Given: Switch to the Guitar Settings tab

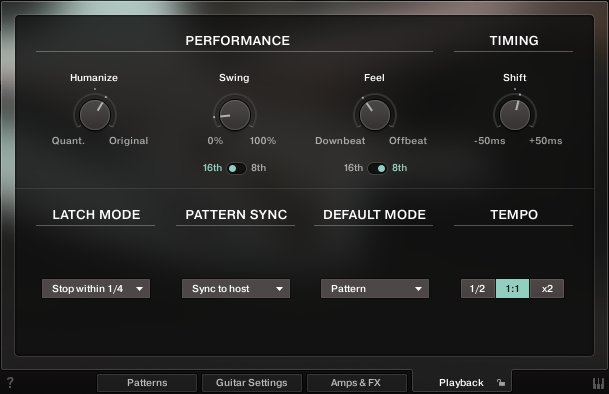Looking at the screenshot, I should [x=252, y=383].
